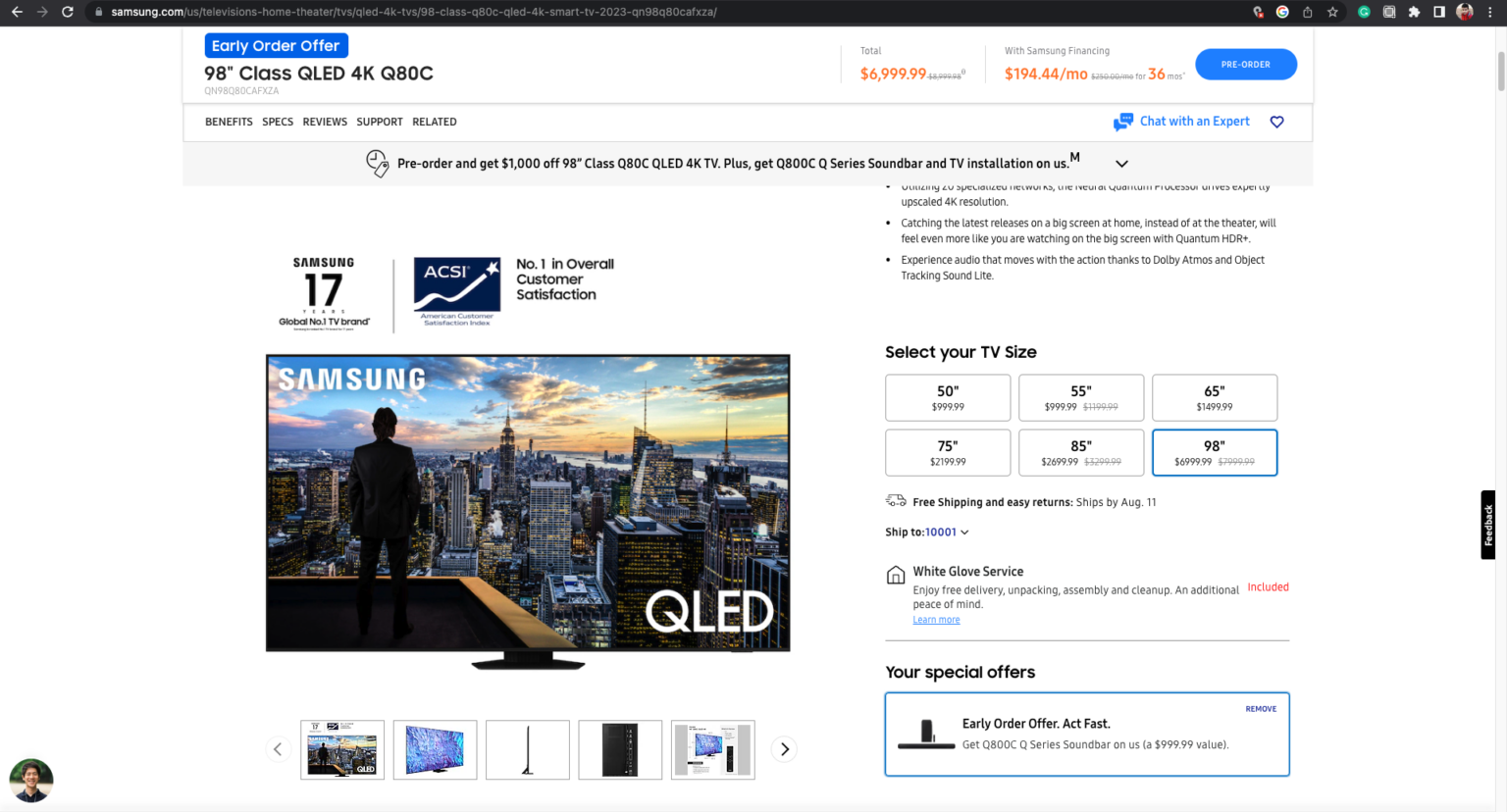Click the previous arrow on the image carousel
Screen dimensions: 1507x812
pyautogui.click(x=278, y=748)
